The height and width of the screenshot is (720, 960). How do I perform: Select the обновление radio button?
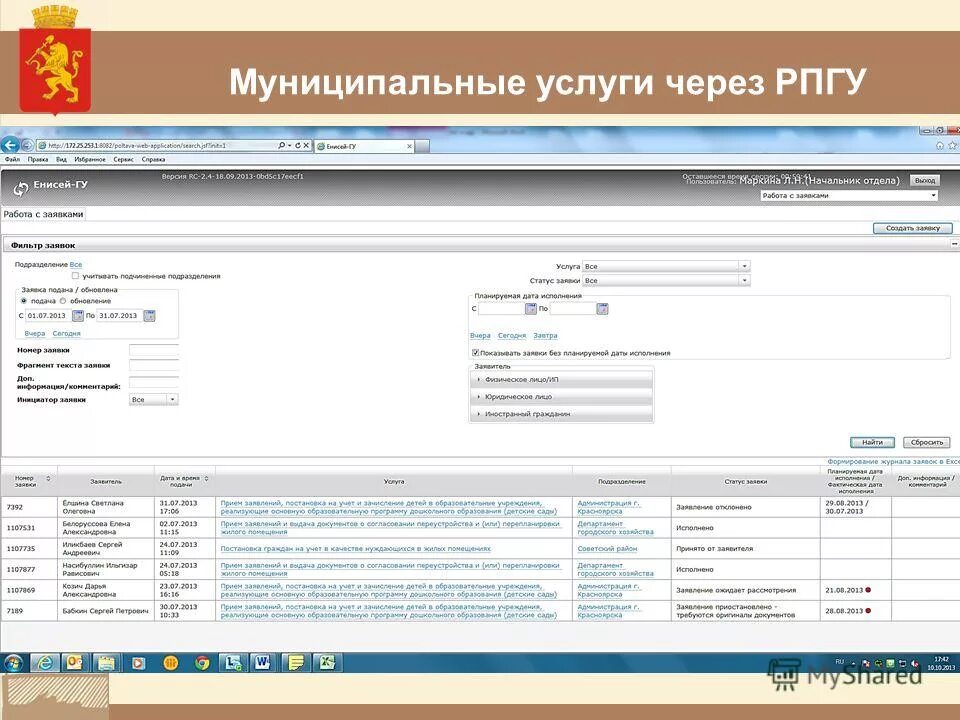coord(62,301)
